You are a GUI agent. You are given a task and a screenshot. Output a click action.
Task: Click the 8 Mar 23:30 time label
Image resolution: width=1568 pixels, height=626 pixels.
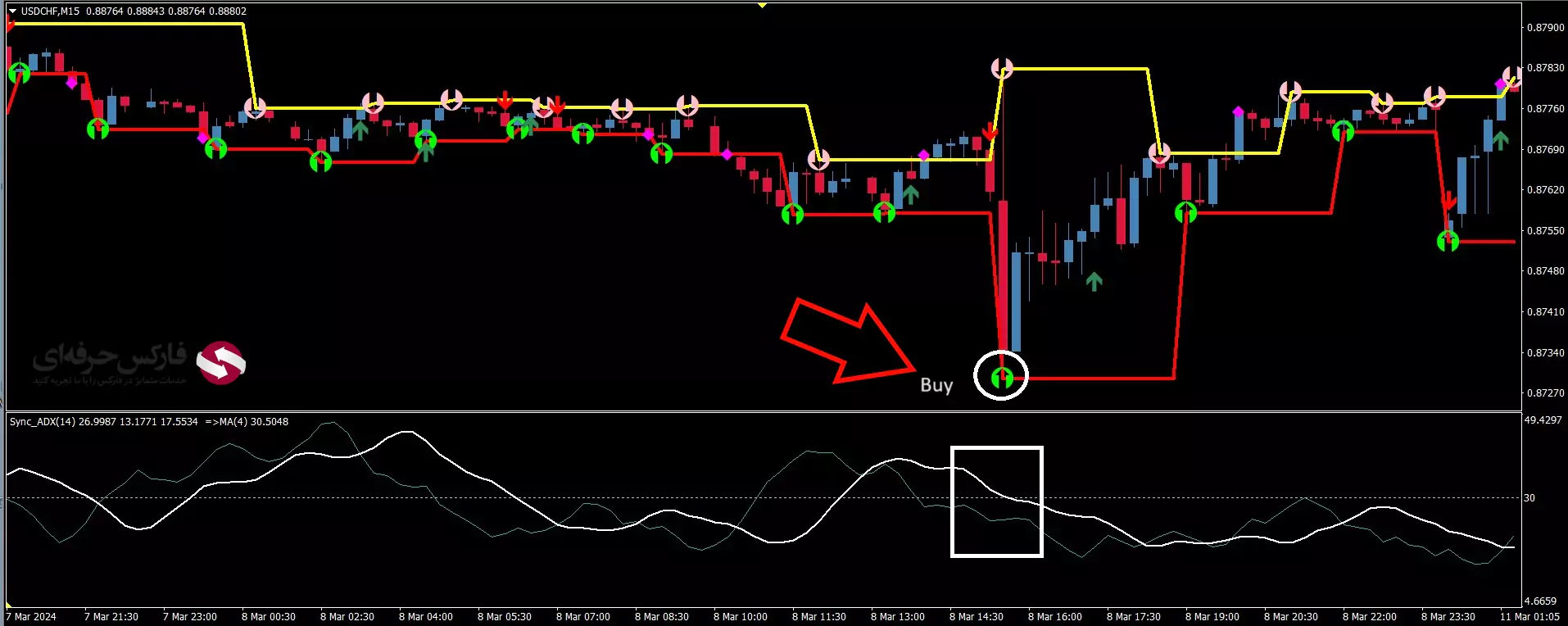[x=1448, y=617]
